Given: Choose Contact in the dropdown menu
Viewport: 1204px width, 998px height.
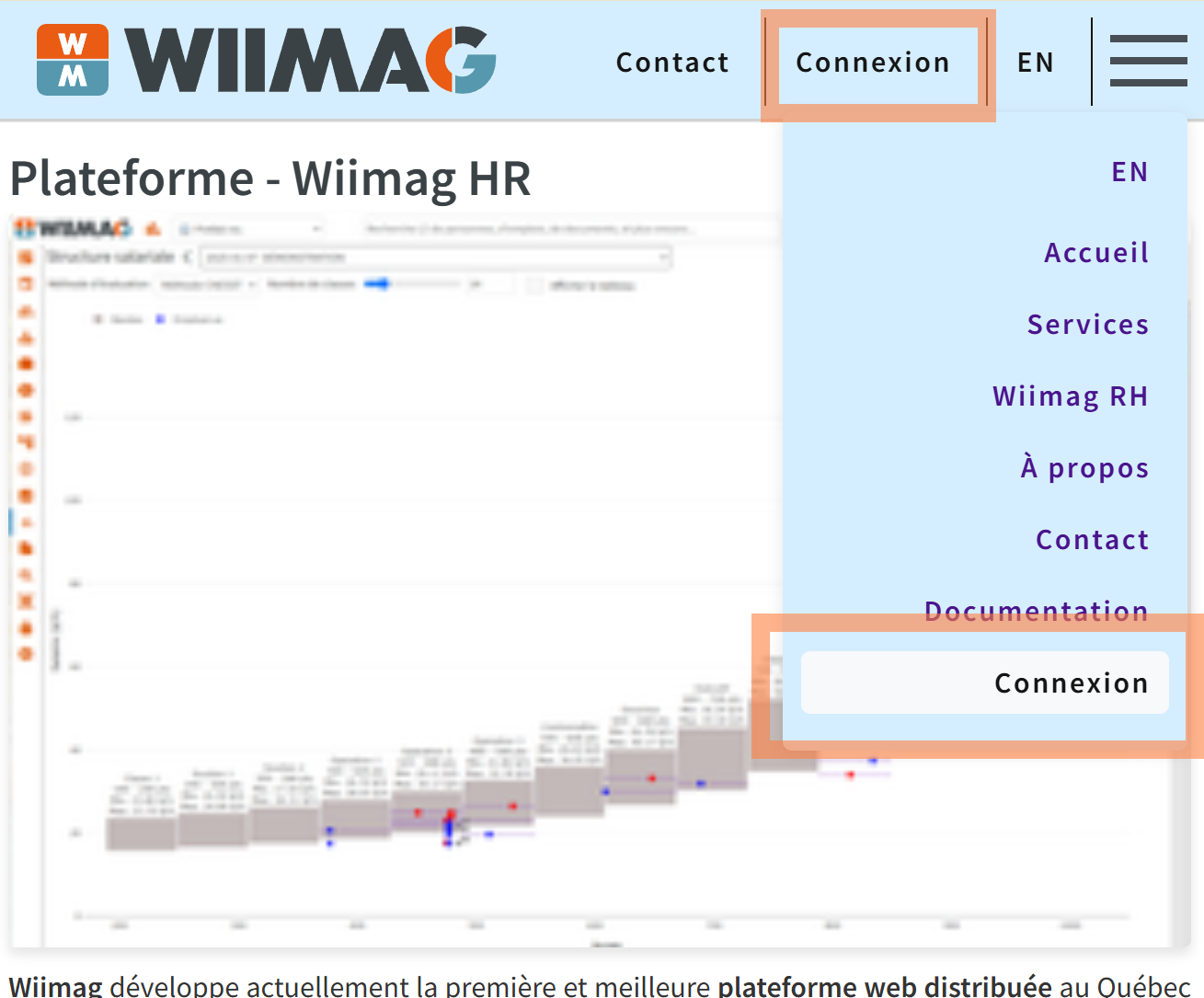Looking at the screenshot, I should tap(1093, 539).
